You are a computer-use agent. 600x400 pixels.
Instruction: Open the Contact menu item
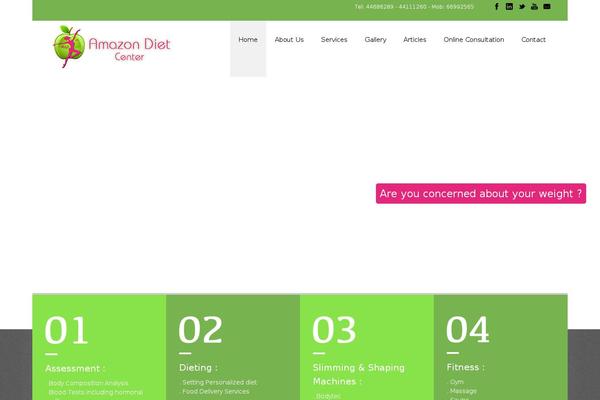533,39
